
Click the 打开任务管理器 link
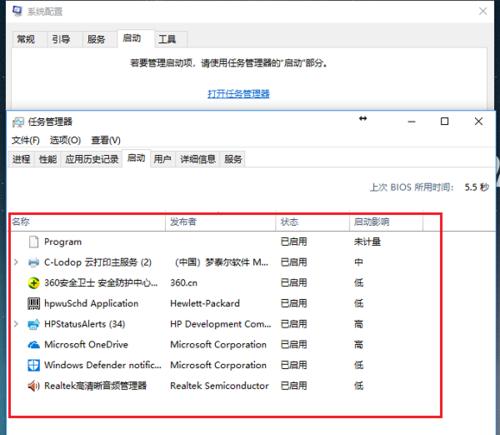pos(239,94)
